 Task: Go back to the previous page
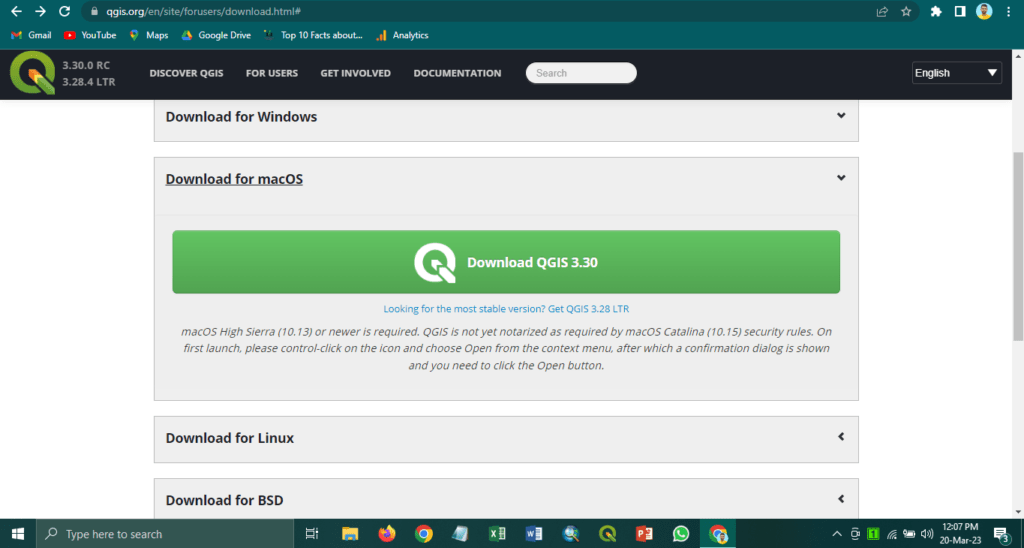(16, 12)
